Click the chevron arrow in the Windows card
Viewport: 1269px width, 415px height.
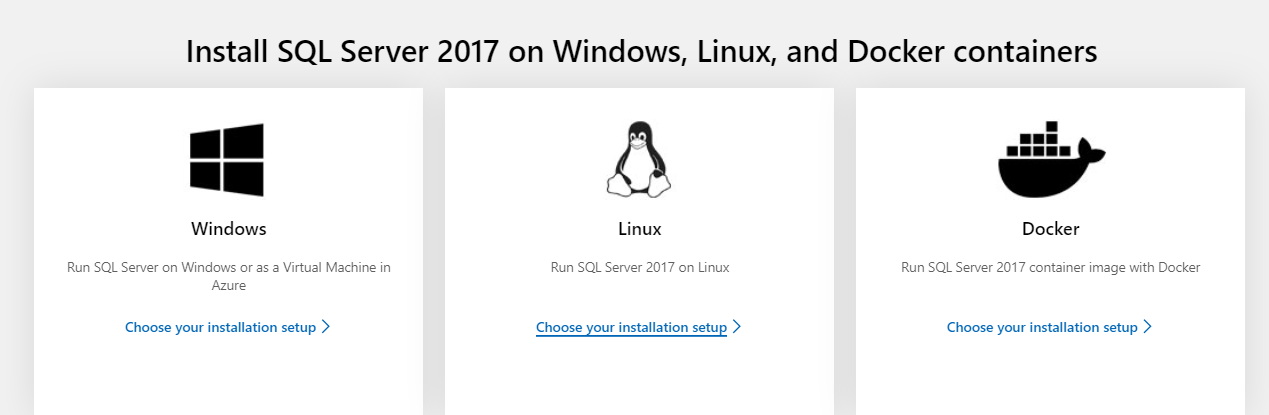click(x=326, y=327)
